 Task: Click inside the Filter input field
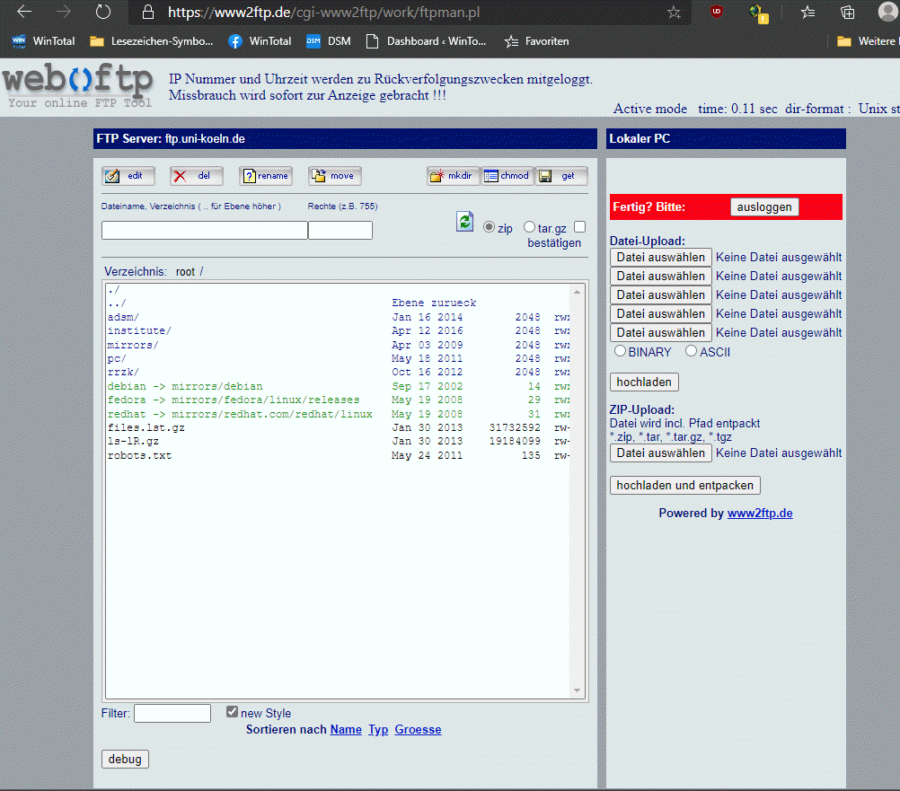click(x=172, y=713)
